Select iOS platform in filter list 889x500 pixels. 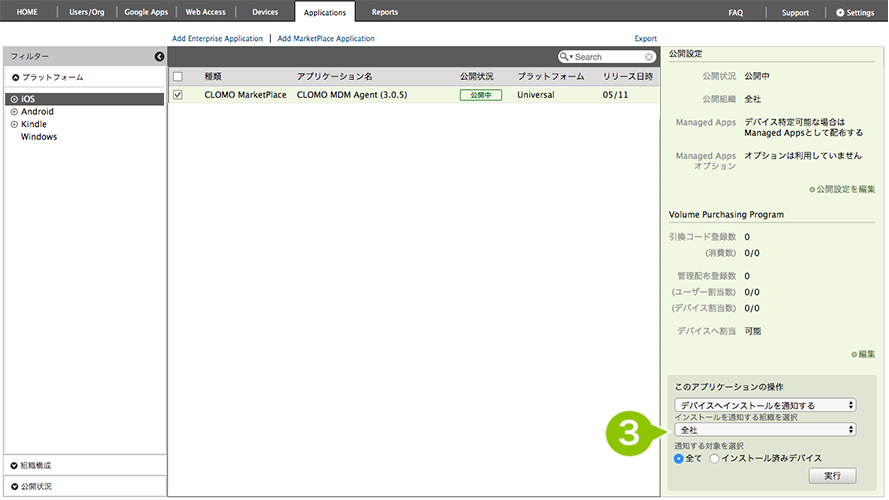pyautogui.click(x=28, y=99)
